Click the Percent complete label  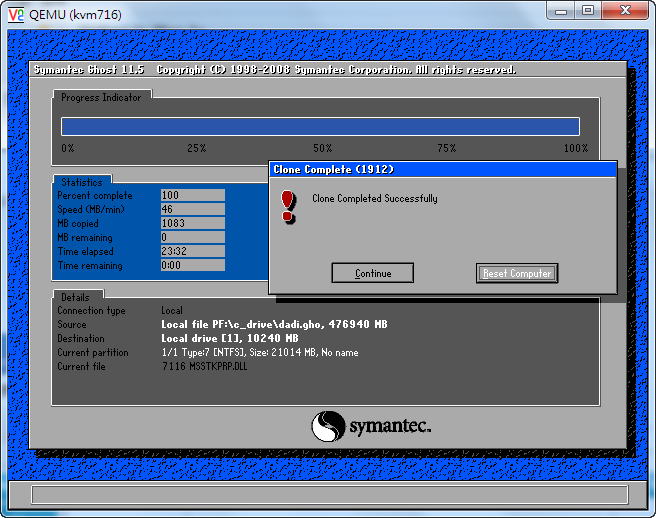(x=95, y=195)
